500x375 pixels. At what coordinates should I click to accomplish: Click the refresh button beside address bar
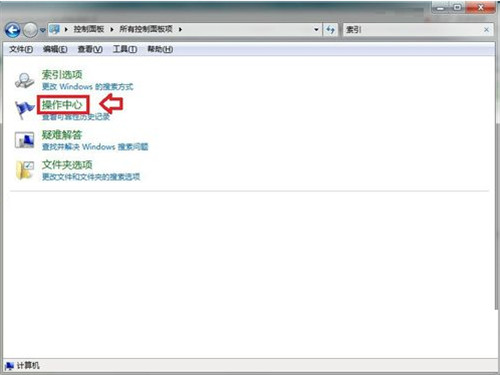point(330,30)
